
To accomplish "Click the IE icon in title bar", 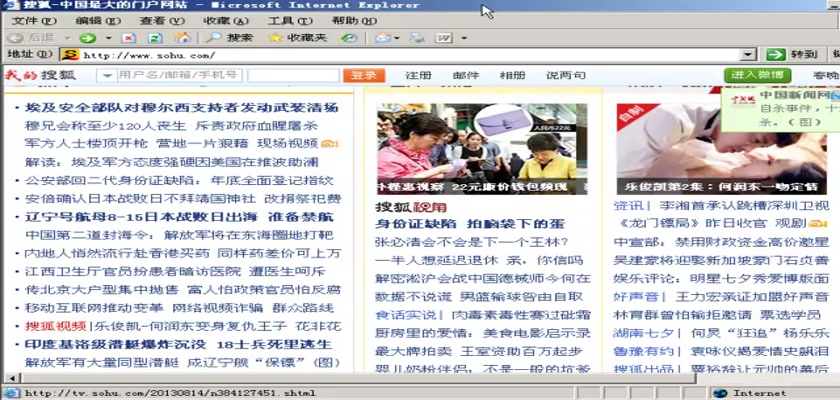I will 11,5.
